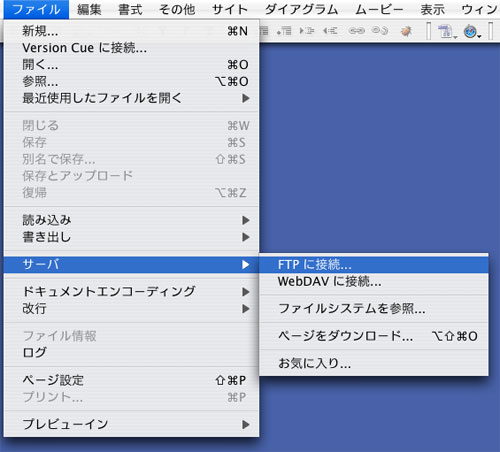Click the お気に入り... submenu item
Viewport: 500px width, 452px height.
374,363
